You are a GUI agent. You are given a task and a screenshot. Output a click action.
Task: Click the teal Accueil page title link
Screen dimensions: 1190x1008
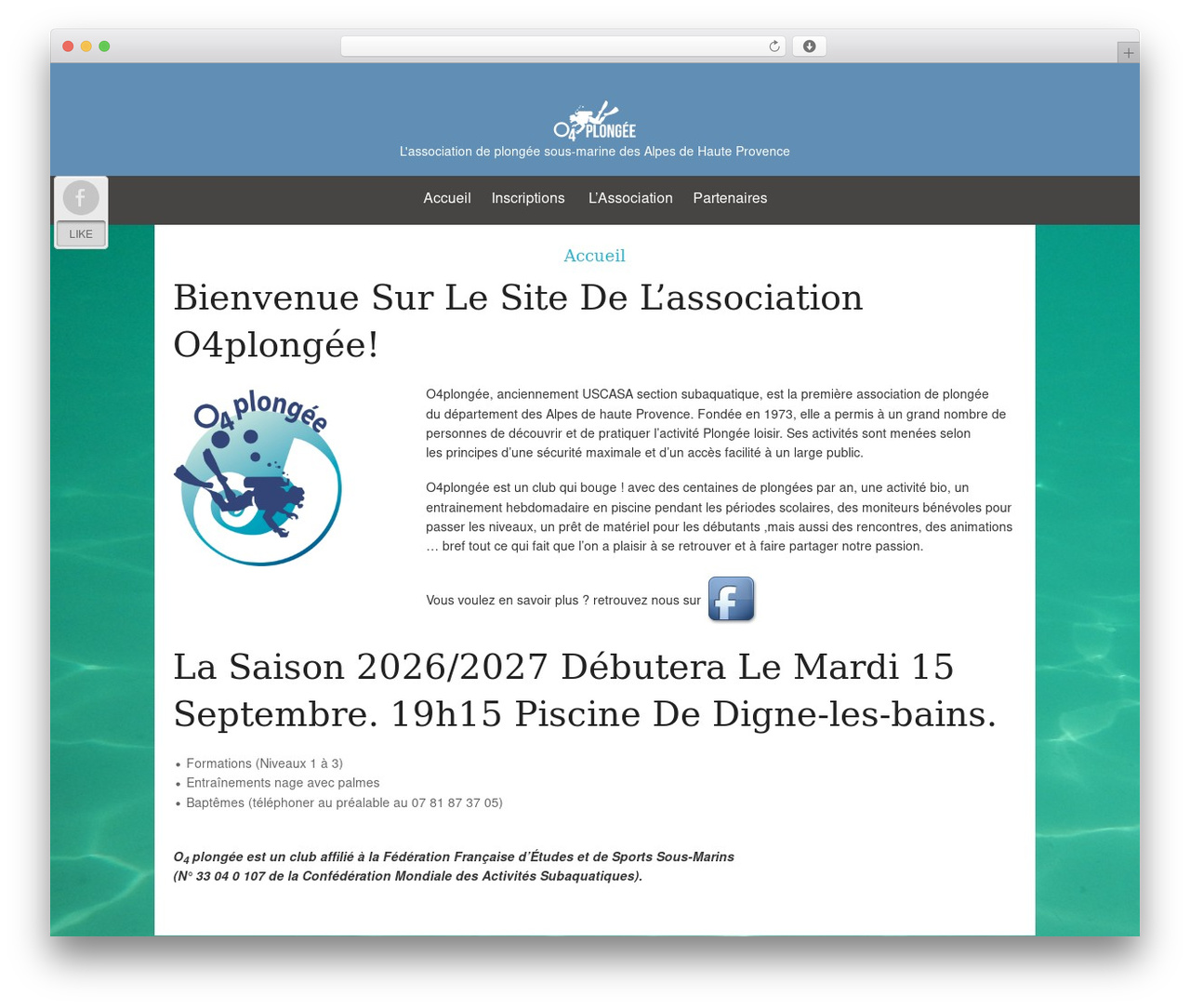[x=595, y=256]
